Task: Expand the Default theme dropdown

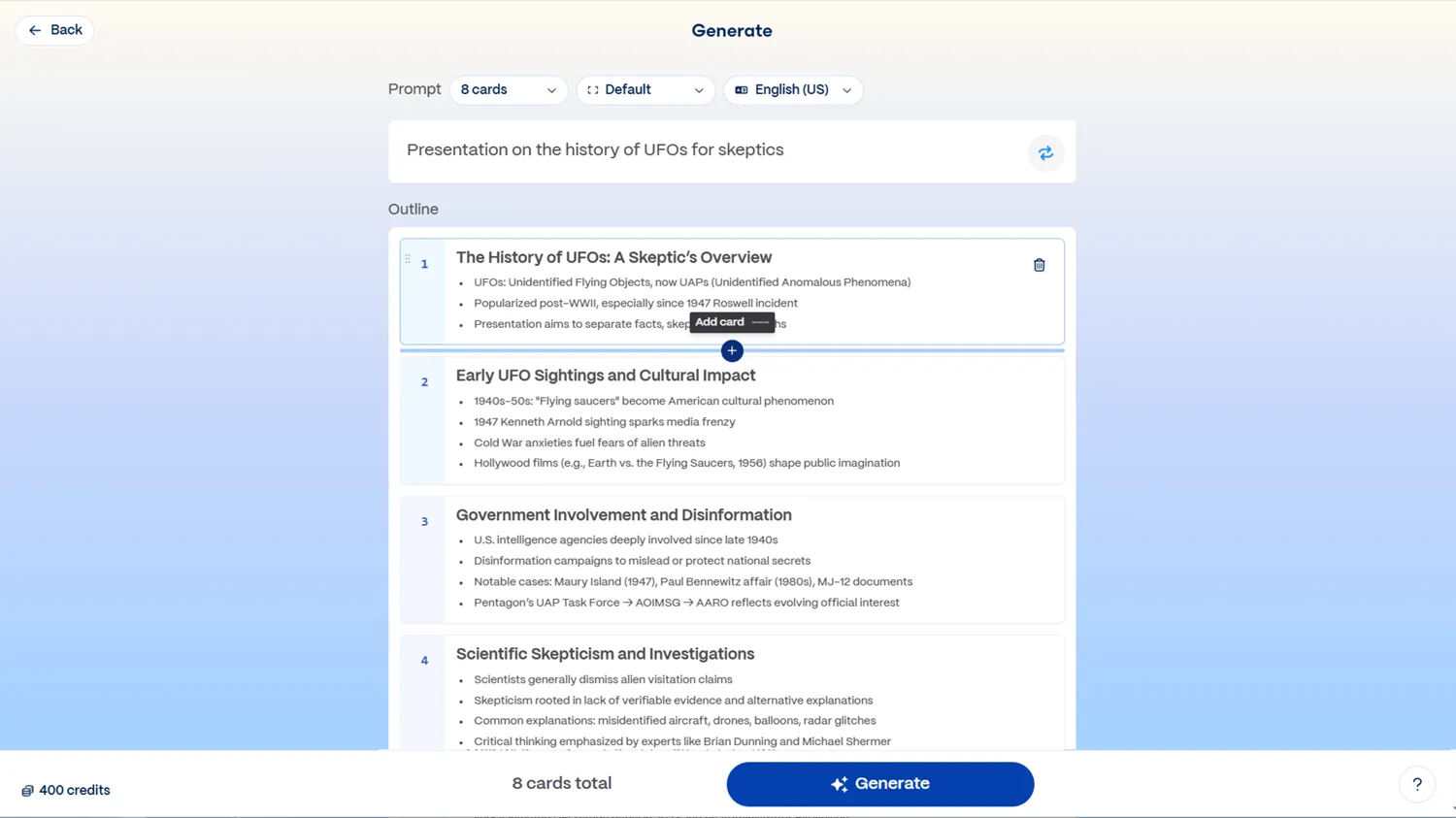Action: tap(645, 89)
